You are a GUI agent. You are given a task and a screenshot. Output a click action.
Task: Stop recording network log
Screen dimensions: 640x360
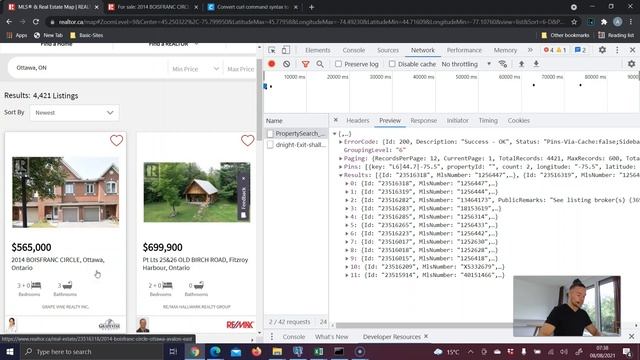pos(272,64)
